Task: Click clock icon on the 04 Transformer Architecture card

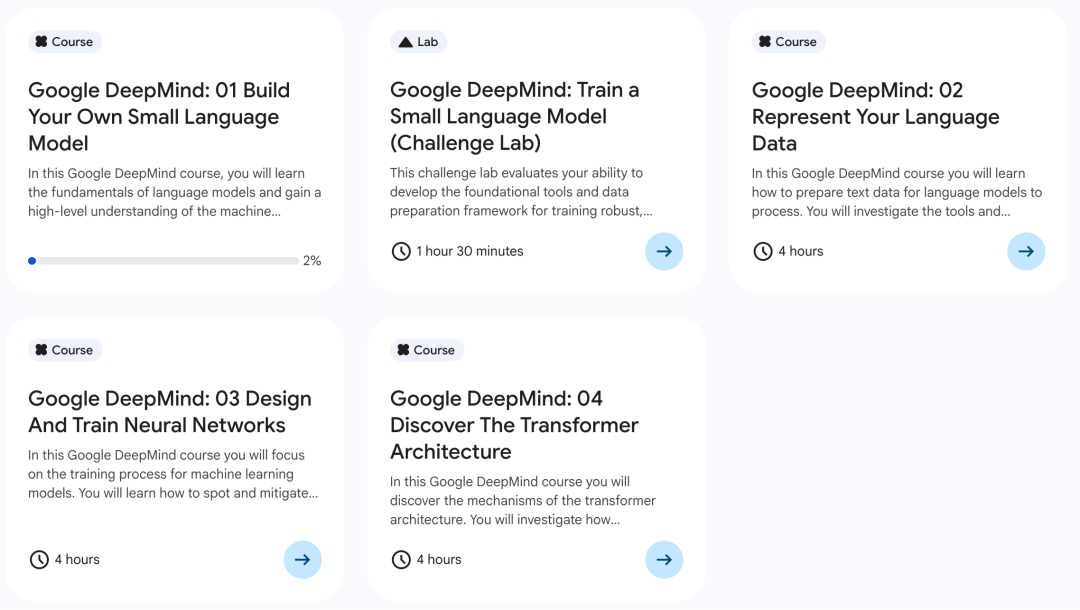Action: [401, 560]
